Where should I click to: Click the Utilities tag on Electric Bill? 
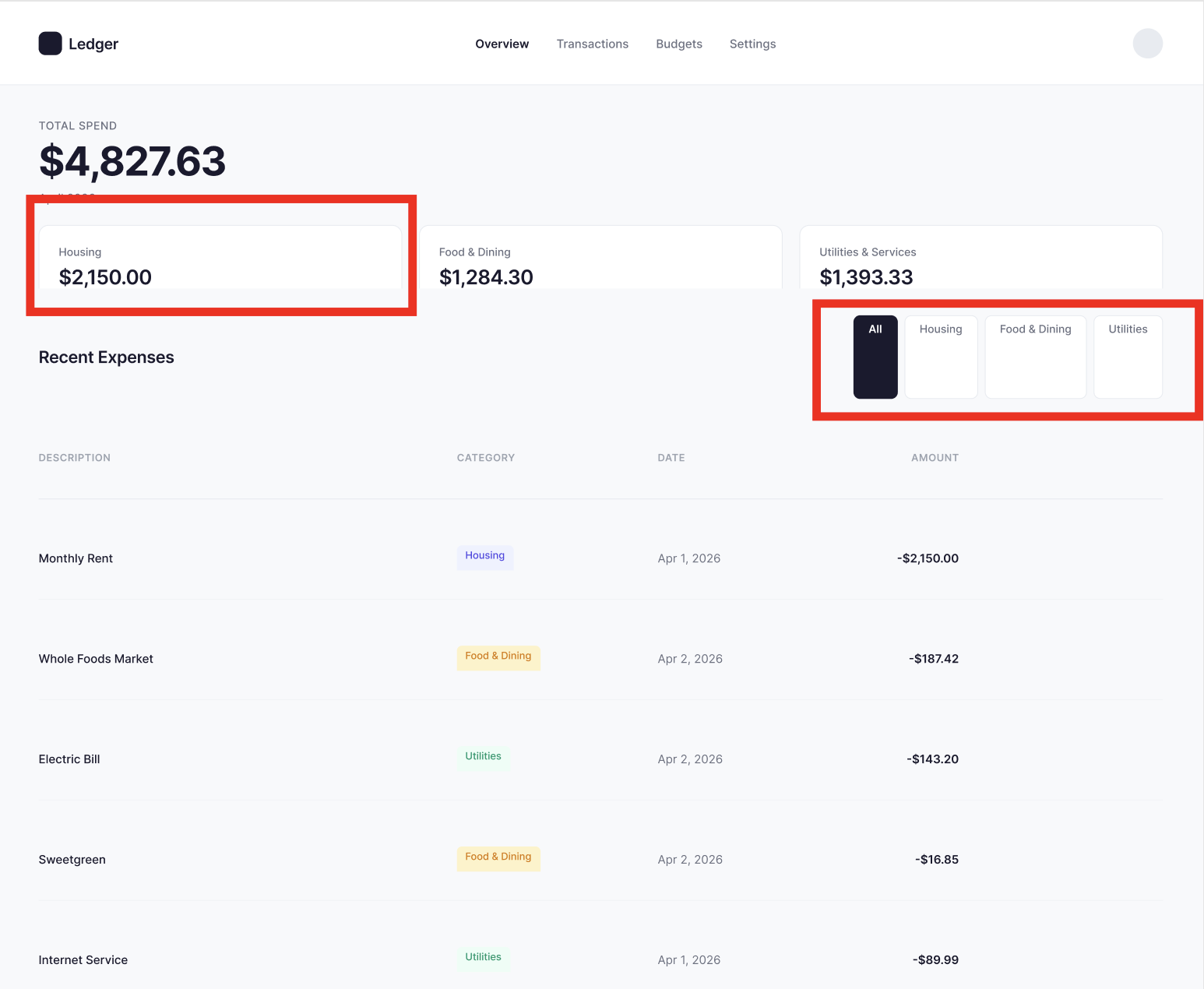click(483, 757)
